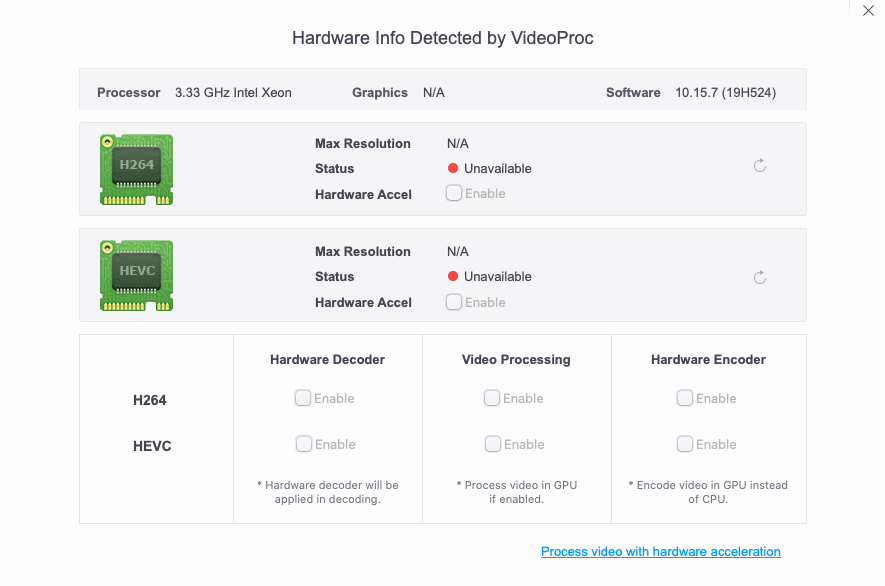Refresh the HEVC hardware status
This screenshot has width=885, height=586.
click(x=760, y=277)
